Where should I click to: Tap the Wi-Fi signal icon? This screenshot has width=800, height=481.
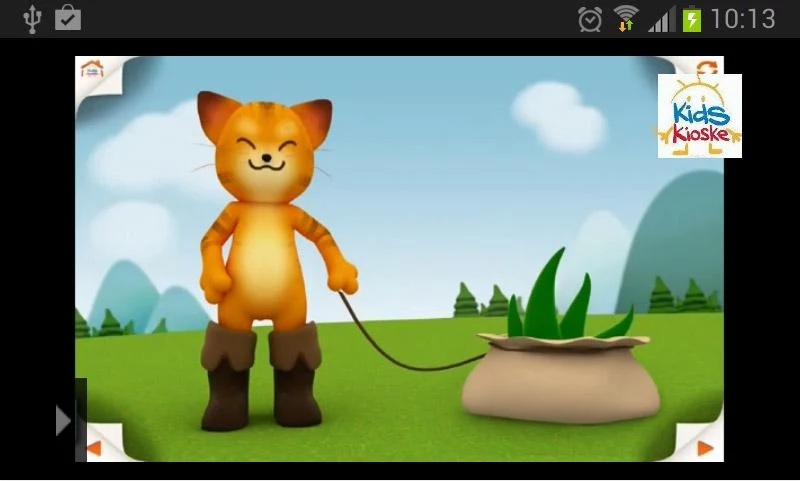pyautogui.click(x=626, y=19)
